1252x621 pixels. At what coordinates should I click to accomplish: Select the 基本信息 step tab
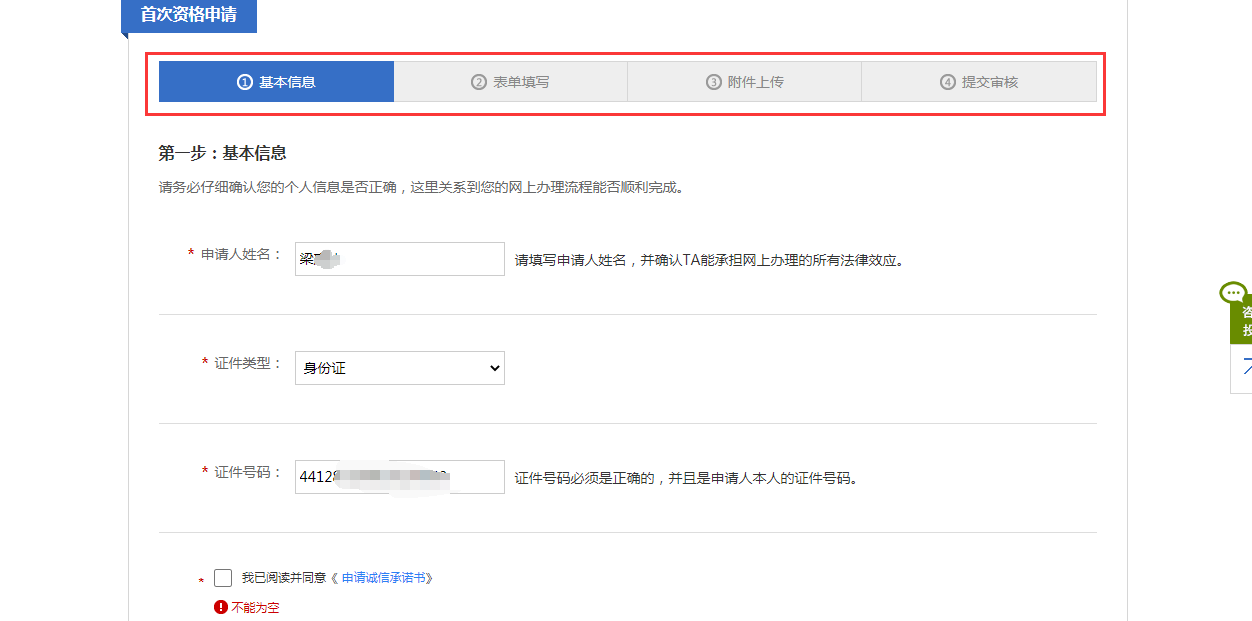tap(277, 82)
